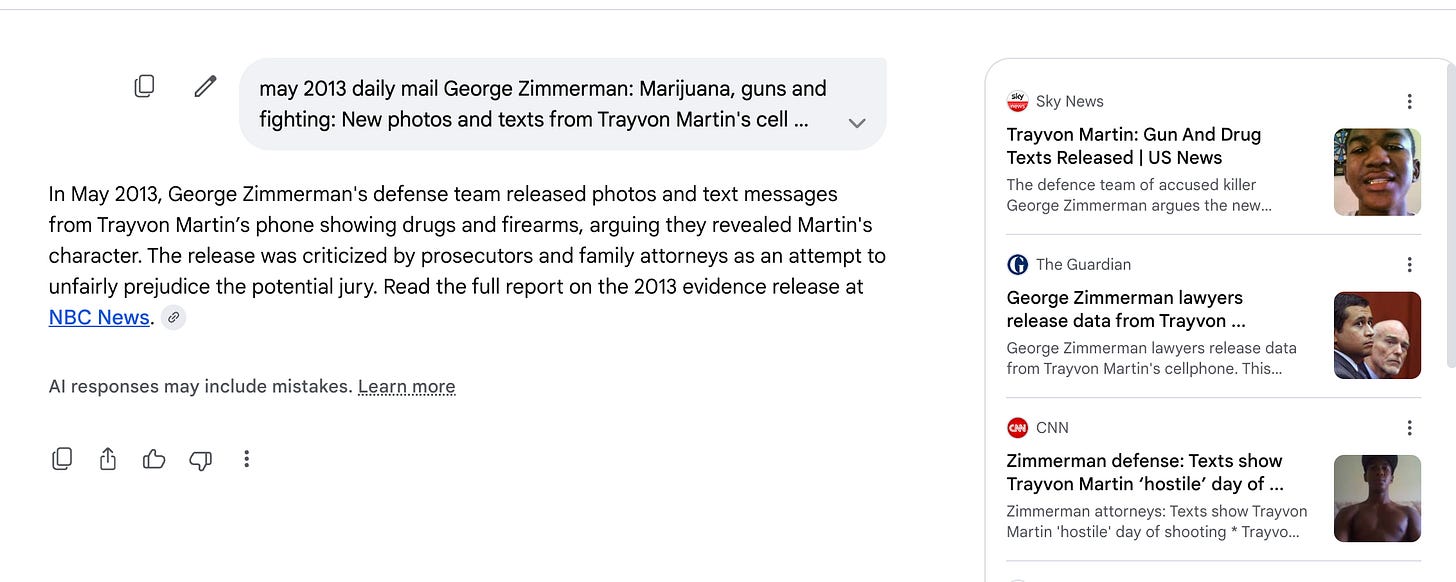Open the NBC News link
Image resolution: width=1456 pixels, height=582 pixels.
coord(99,318)
